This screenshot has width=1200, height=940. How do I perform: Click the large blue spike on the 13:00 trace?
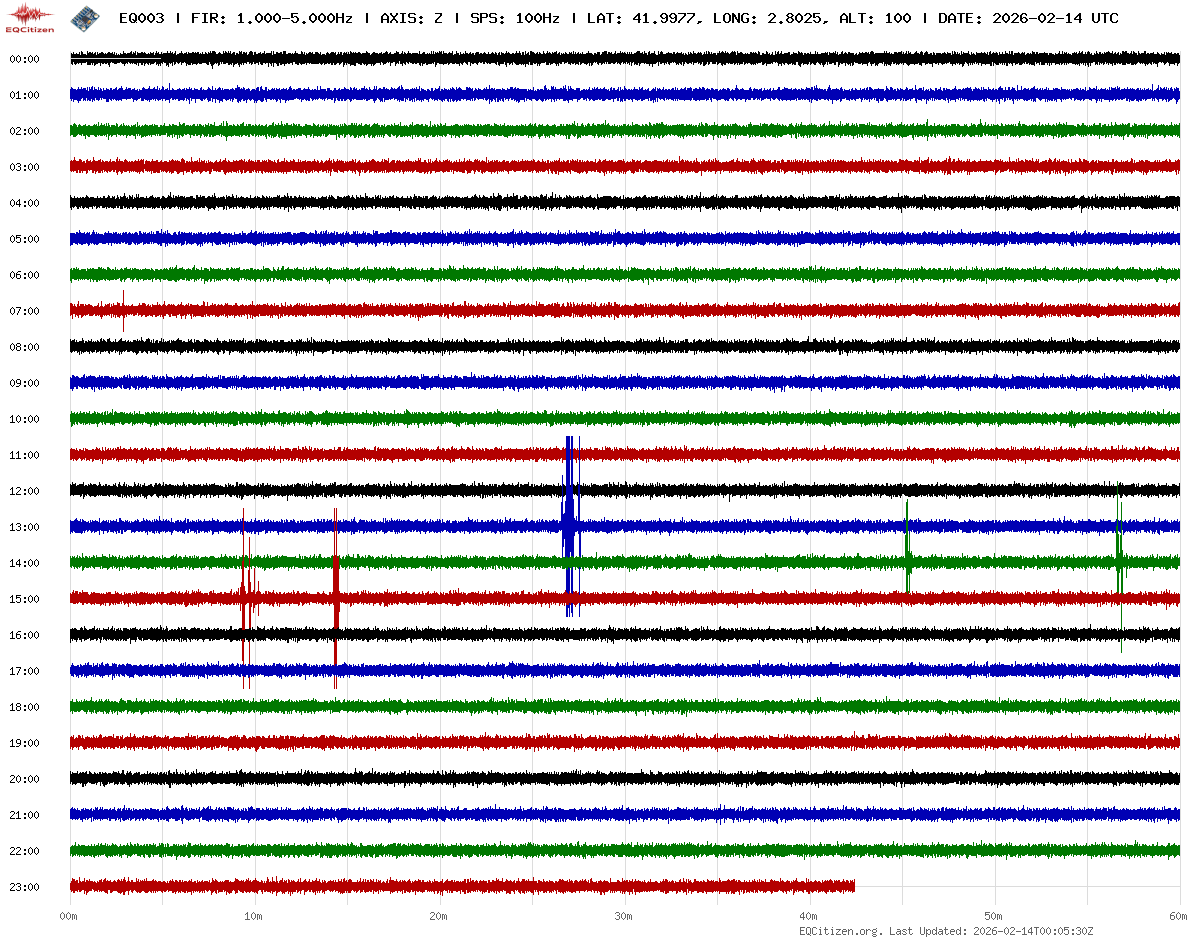pyautogui.click(x=569, y=526)
